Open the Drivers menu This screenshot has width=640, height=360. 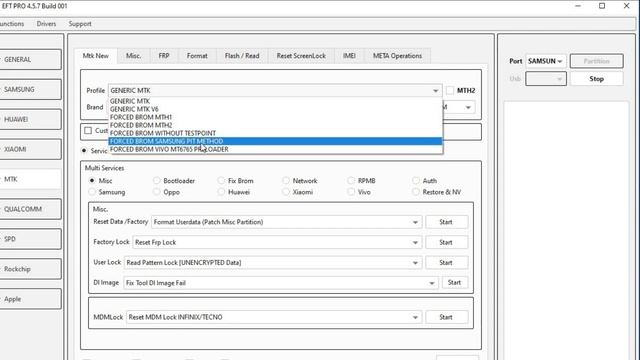[x=46, y=24]
